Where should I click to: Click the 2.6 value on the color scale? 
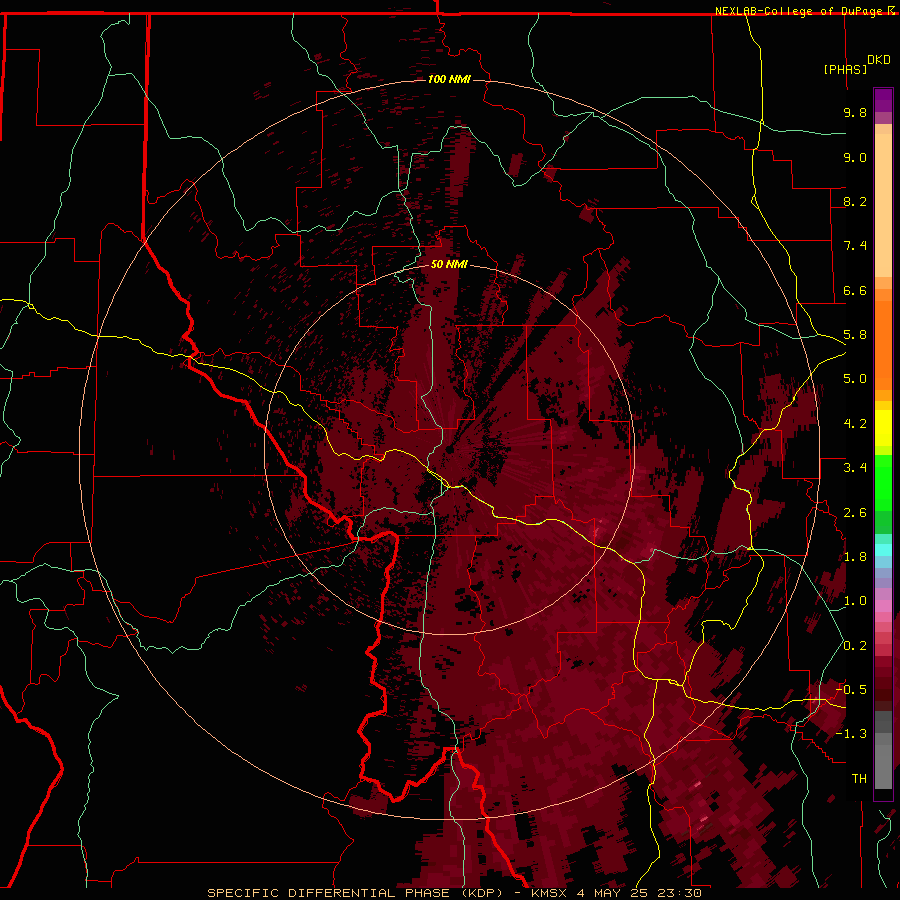tap(855, 513)
